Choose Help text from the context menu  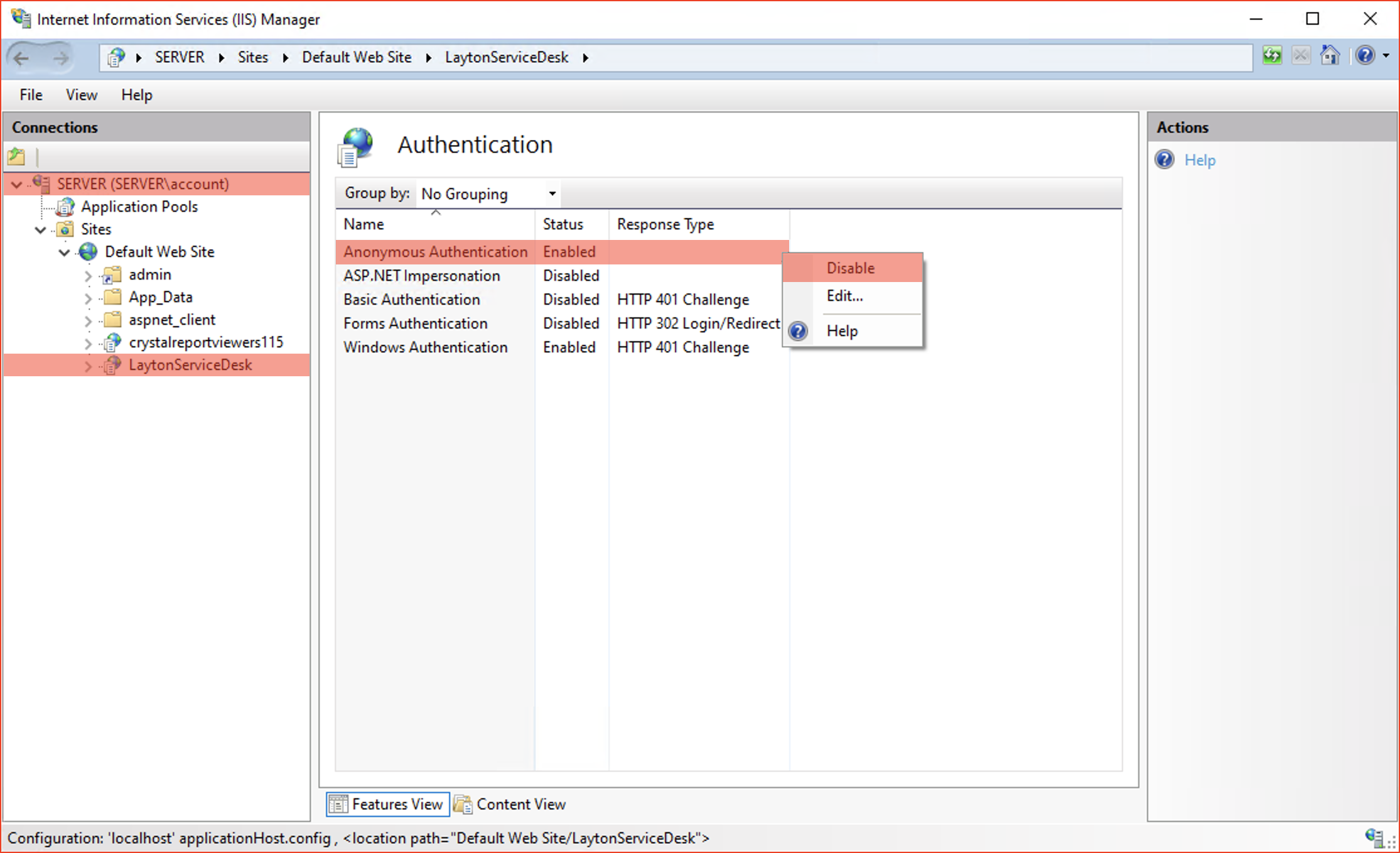tap(842, 331)
